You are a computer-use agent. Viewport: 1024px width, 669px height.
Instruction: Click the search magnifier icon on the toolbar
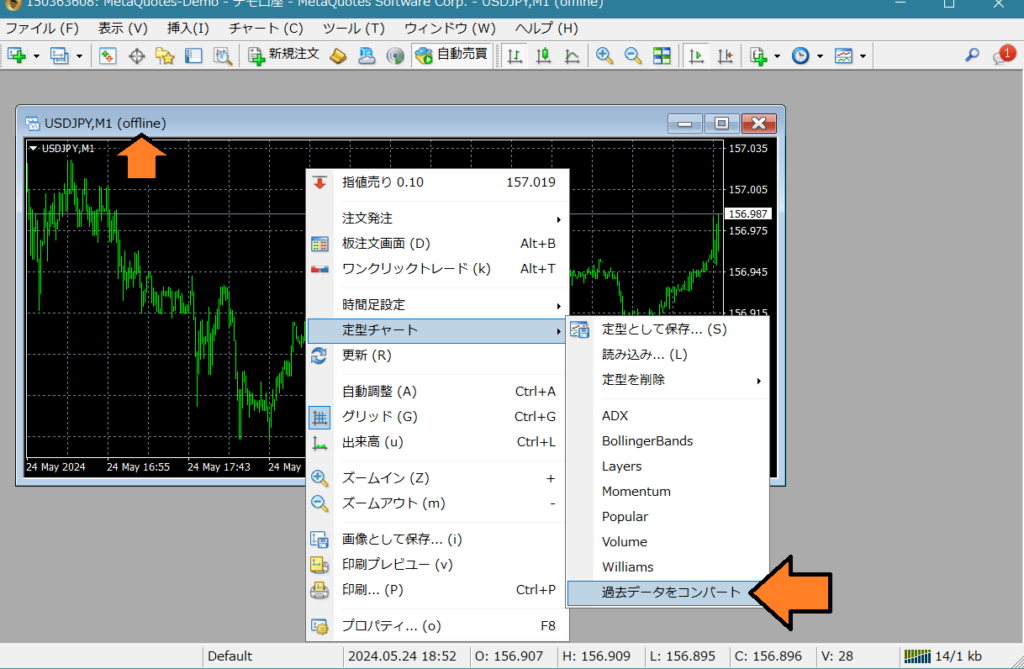coord(971,56)
